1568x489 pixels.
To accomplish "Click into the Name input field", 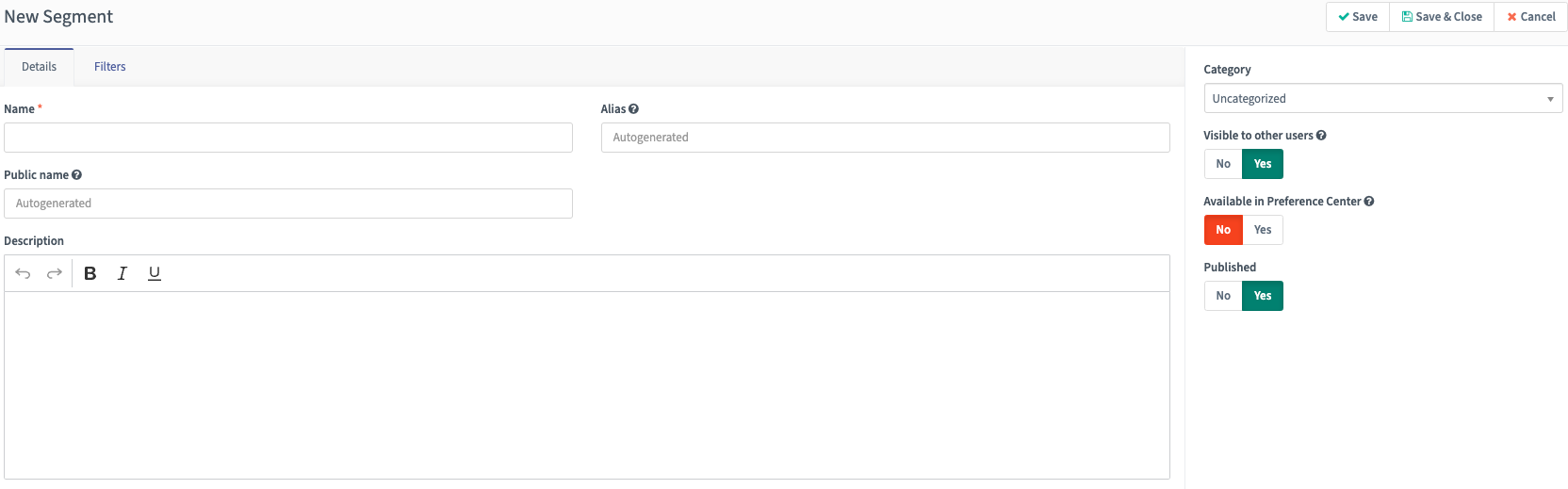I will 287,138.
